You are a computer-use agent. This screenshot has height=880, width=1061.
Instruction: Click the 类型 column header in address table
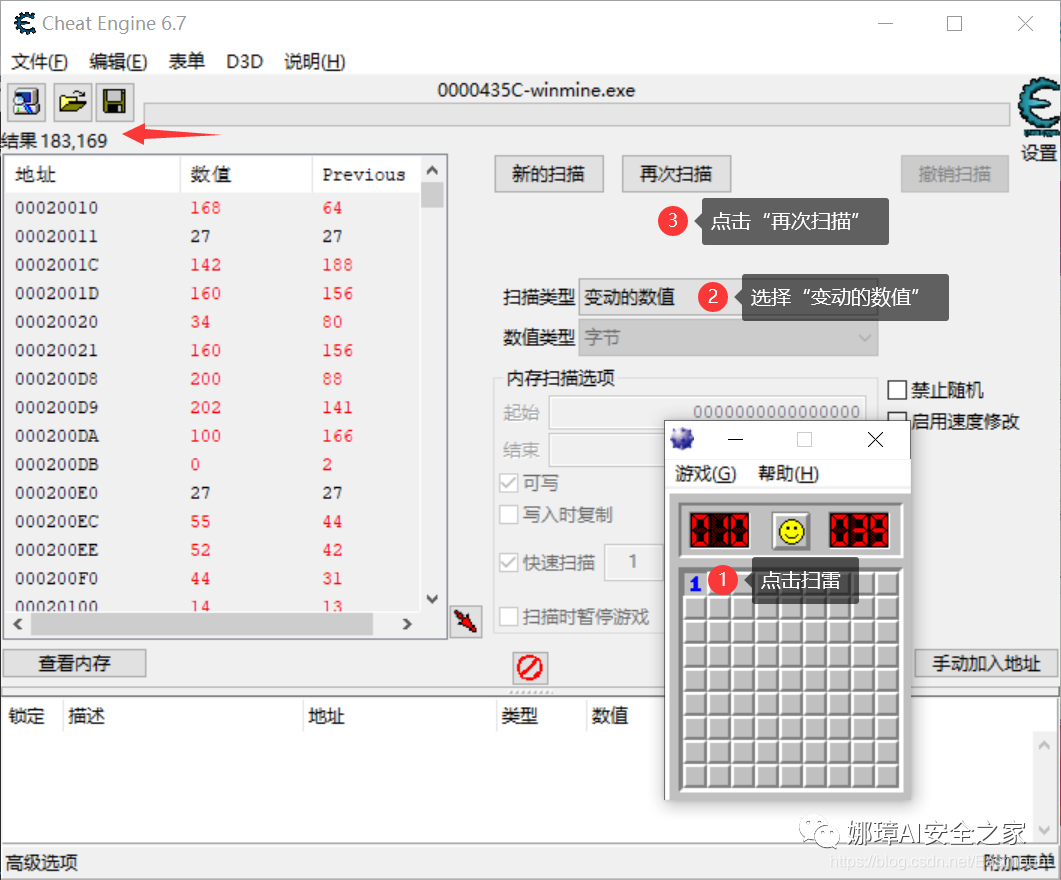520,716
